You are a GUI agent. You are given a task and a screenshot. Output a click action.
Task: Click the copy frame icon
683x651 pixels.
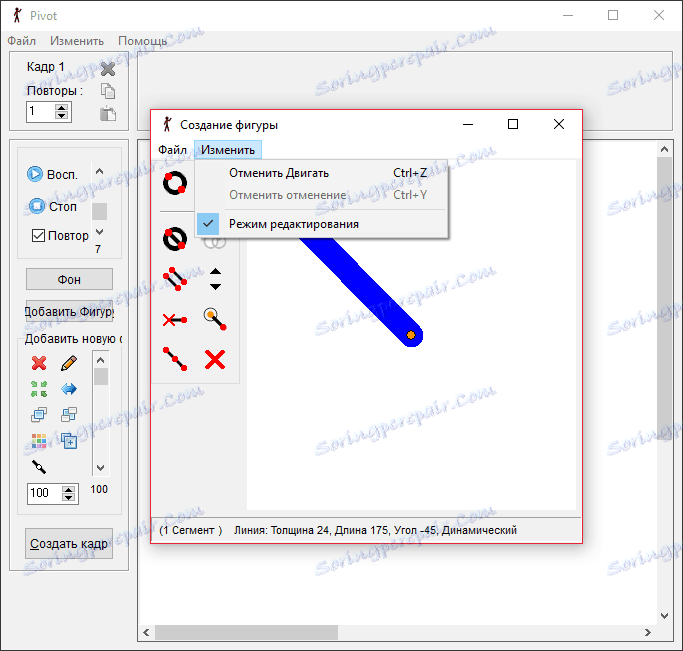pos(108,91)
